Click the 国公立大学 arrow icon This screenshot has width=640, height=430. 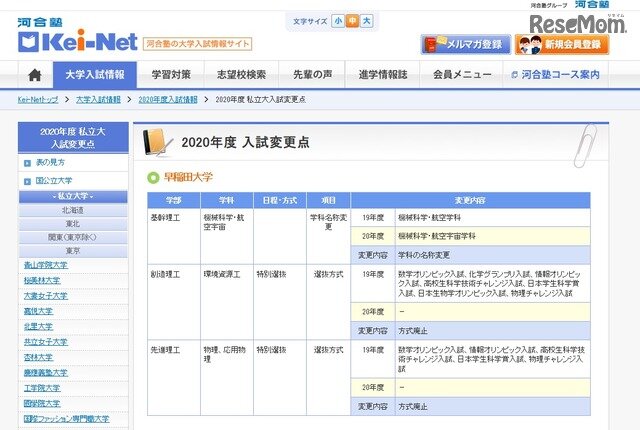(x=27, y=182)
